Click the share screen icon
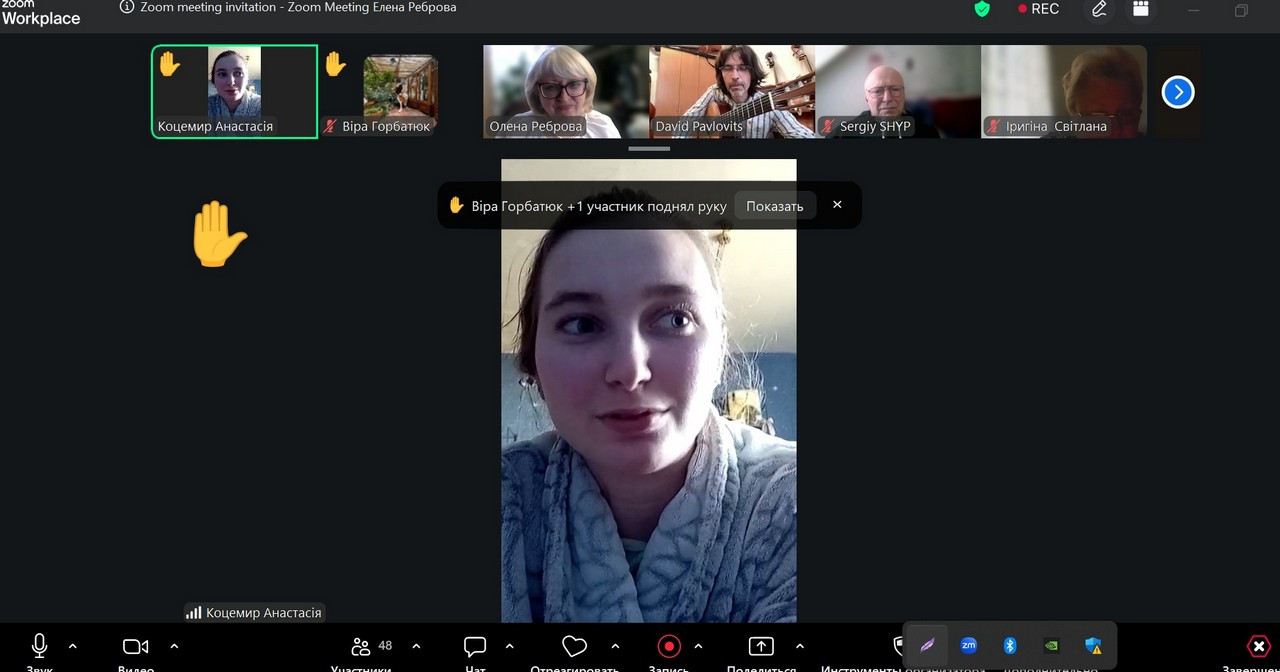This screenshot has height=672, width=1280. pos(761,646)
